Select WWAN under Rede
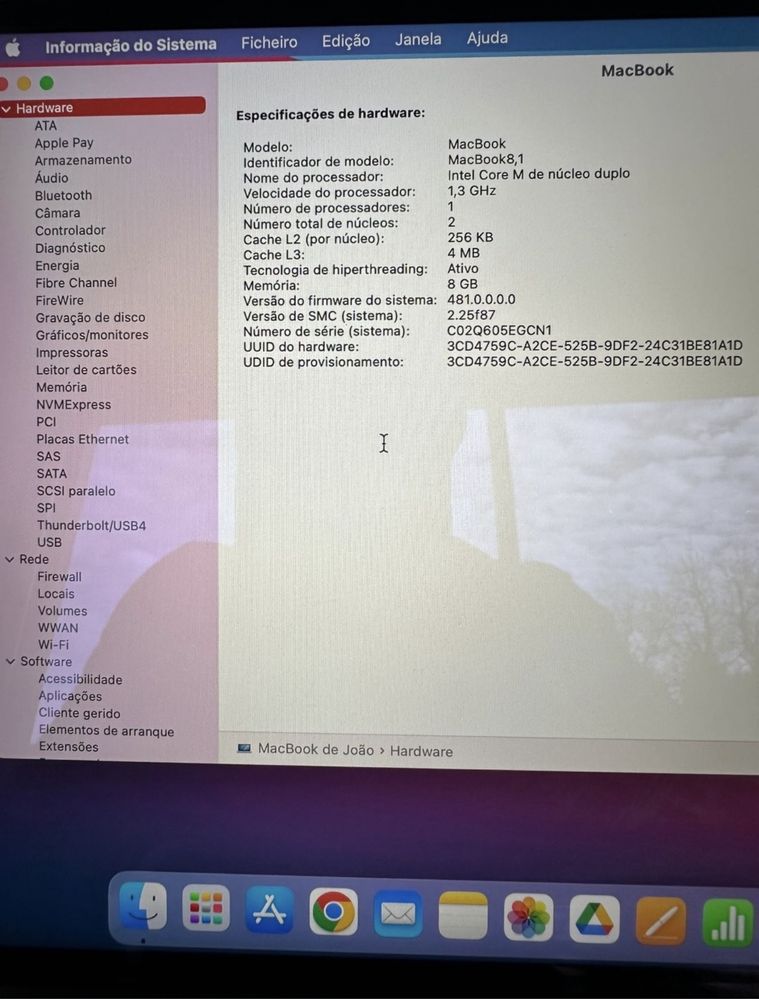Image resolution: width=759 pixels, height=999 pixels. (x=58, y=628)
